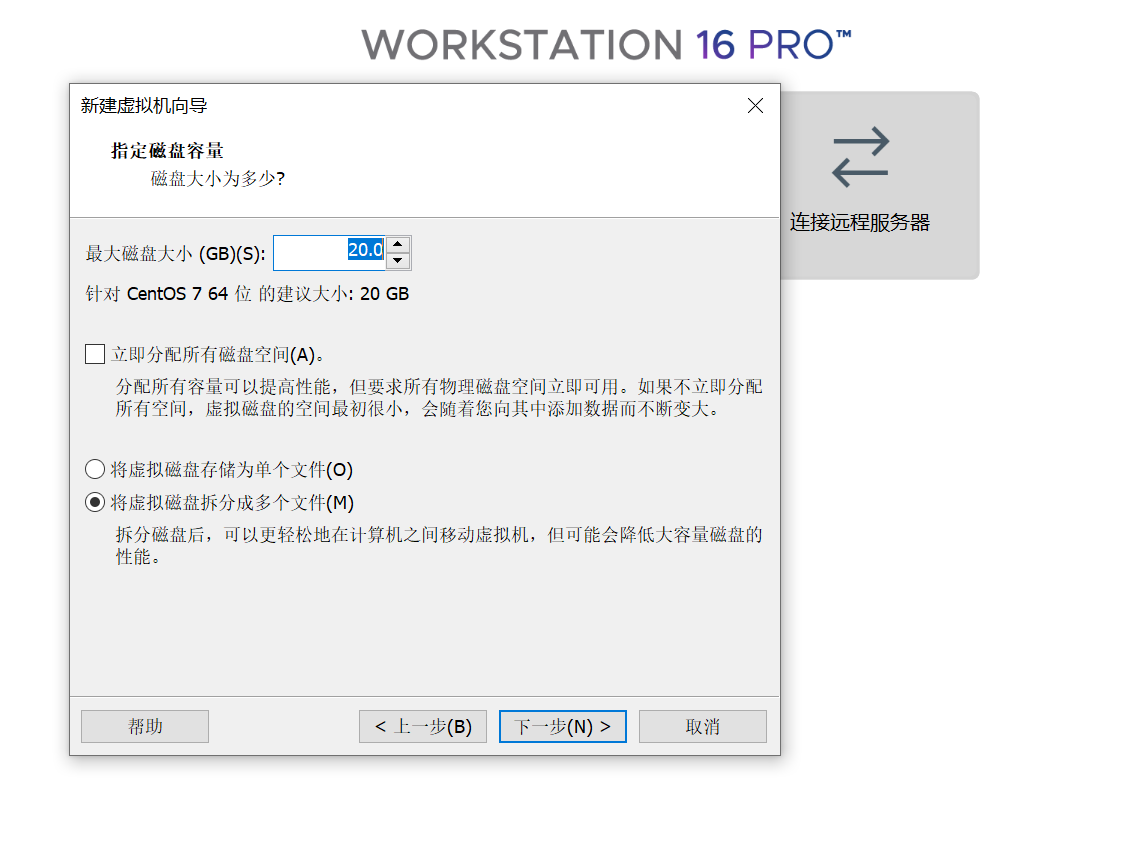The width and height of the screenshot is (1128, 867).
Task: Increase disk size with the spinner up arrow
Action: click(x=398, y=245)
